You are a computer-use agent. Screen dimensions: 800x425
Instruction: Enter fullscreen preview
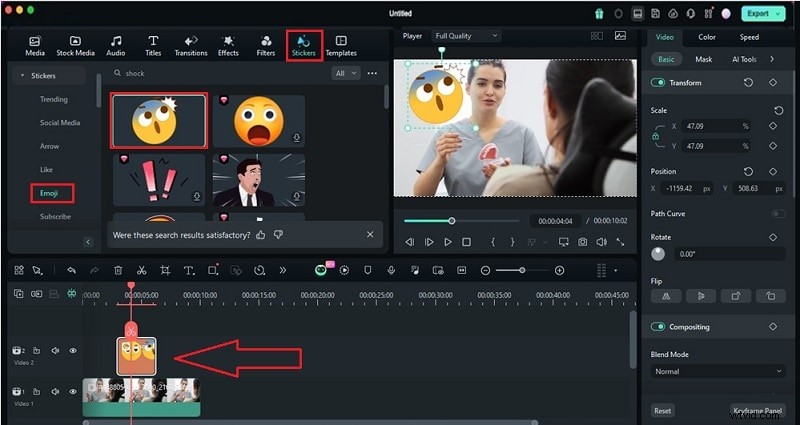tap(620, 242)
